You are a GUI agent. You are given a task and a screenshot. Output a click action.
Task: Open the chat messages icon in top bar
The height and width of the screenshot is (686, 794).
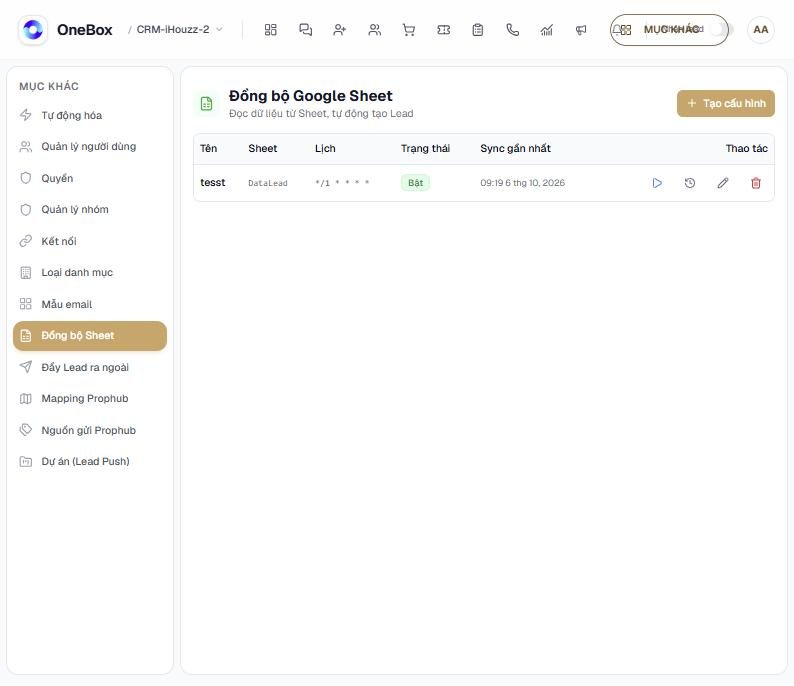coord(305,30)
